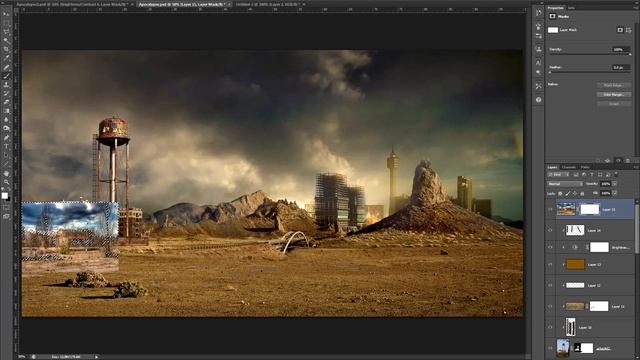640x360 pixels.
Task: Open status bar info arrow menu
Action: pos(96,357)
